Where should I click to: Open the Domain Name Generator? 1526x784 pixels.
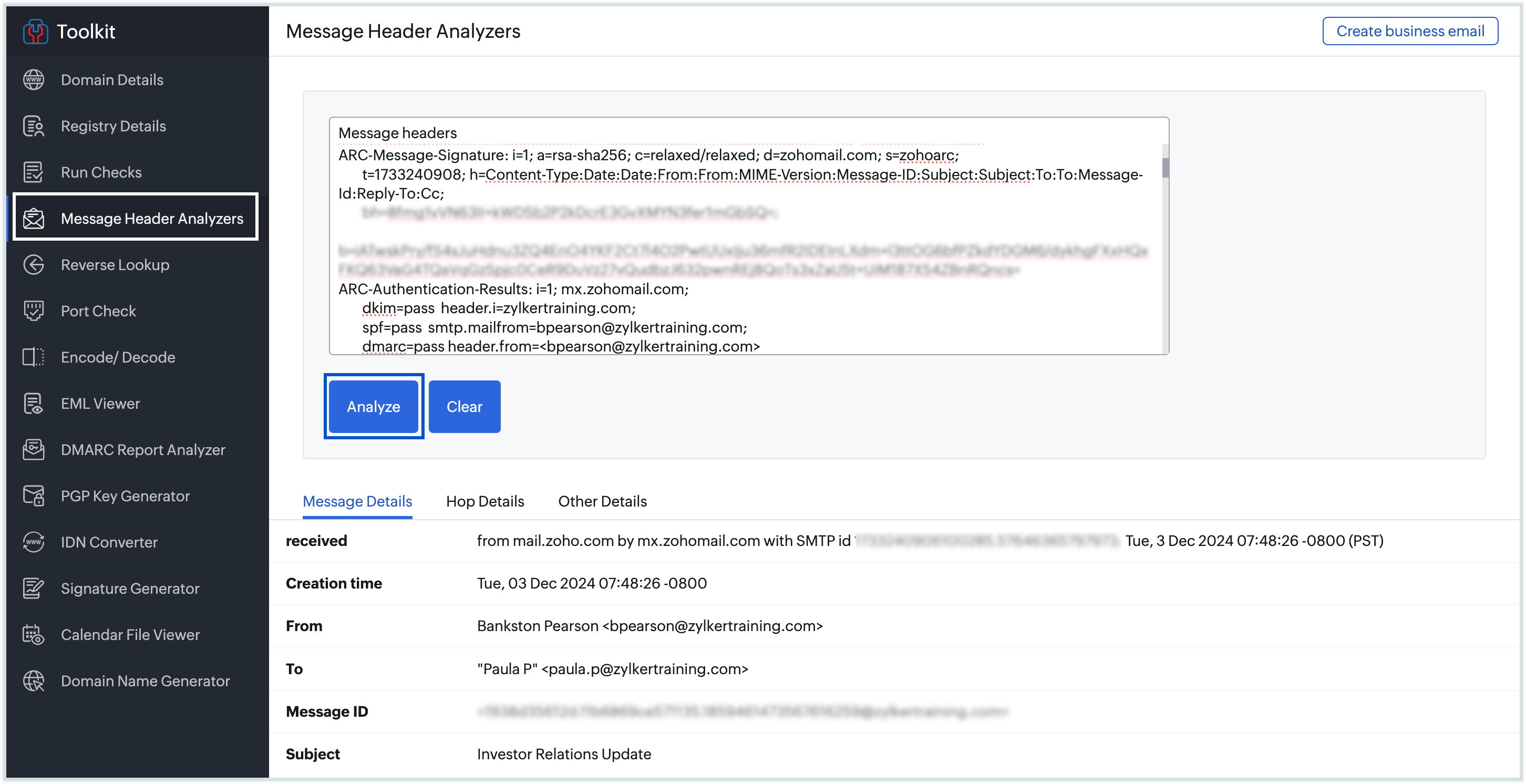[x=145, y=680]
